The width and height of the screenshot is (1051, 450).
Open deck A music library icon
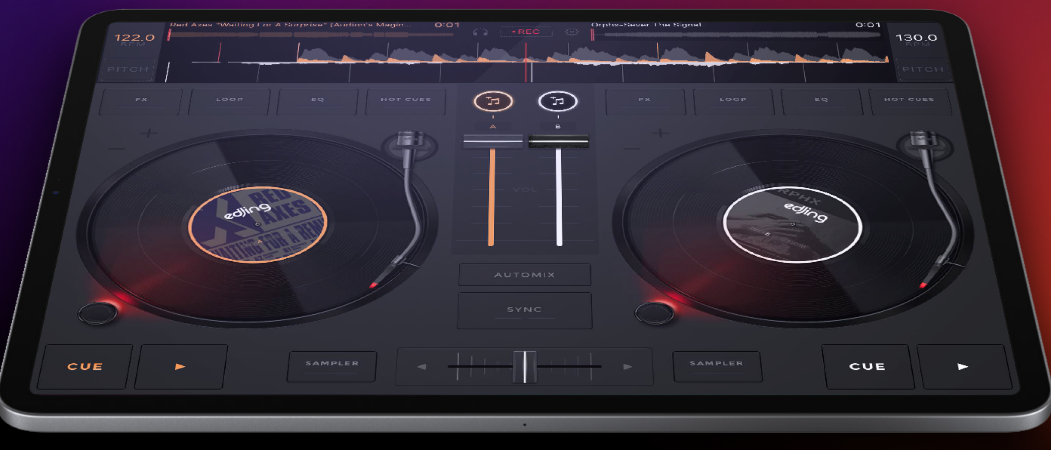pyautogui.click(x=493, y=102)
